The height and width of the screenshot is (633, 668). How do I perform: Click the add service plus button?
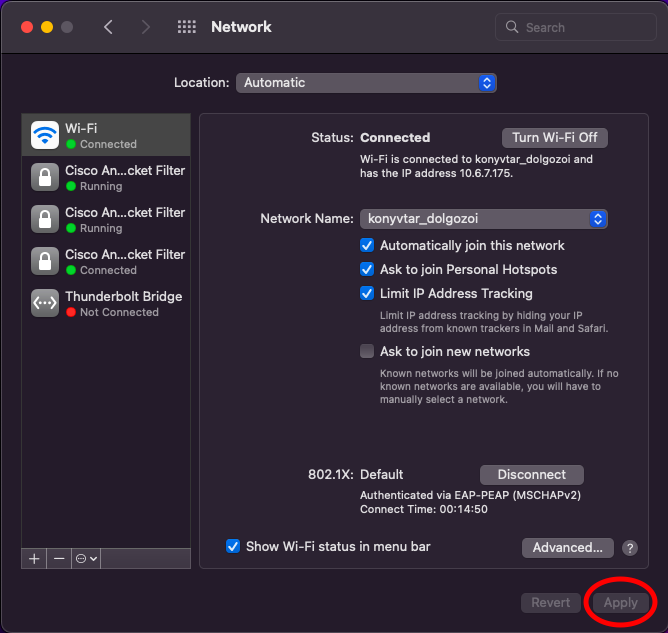tap(34, 558)
